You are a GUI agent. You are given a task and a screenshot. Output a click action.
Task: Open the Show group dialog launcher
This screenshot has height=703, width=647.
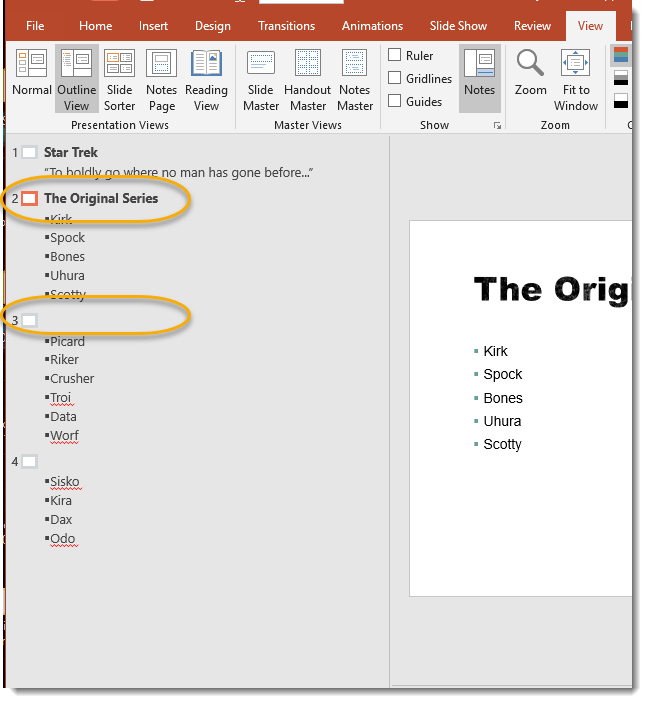(x=497, y=126)
